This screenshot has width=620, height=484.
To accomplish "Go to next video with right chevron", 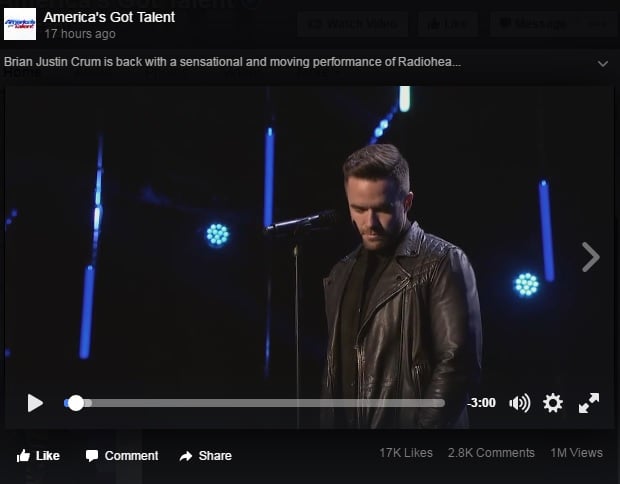I will [x=591, y=257].
